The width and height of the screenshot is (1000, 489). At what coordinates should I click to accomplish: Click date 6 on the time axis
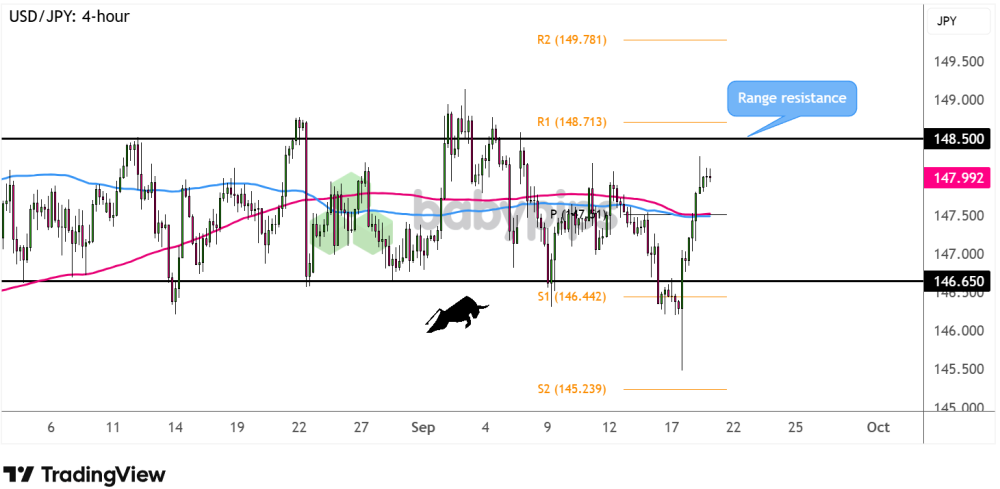pos(51,427)
